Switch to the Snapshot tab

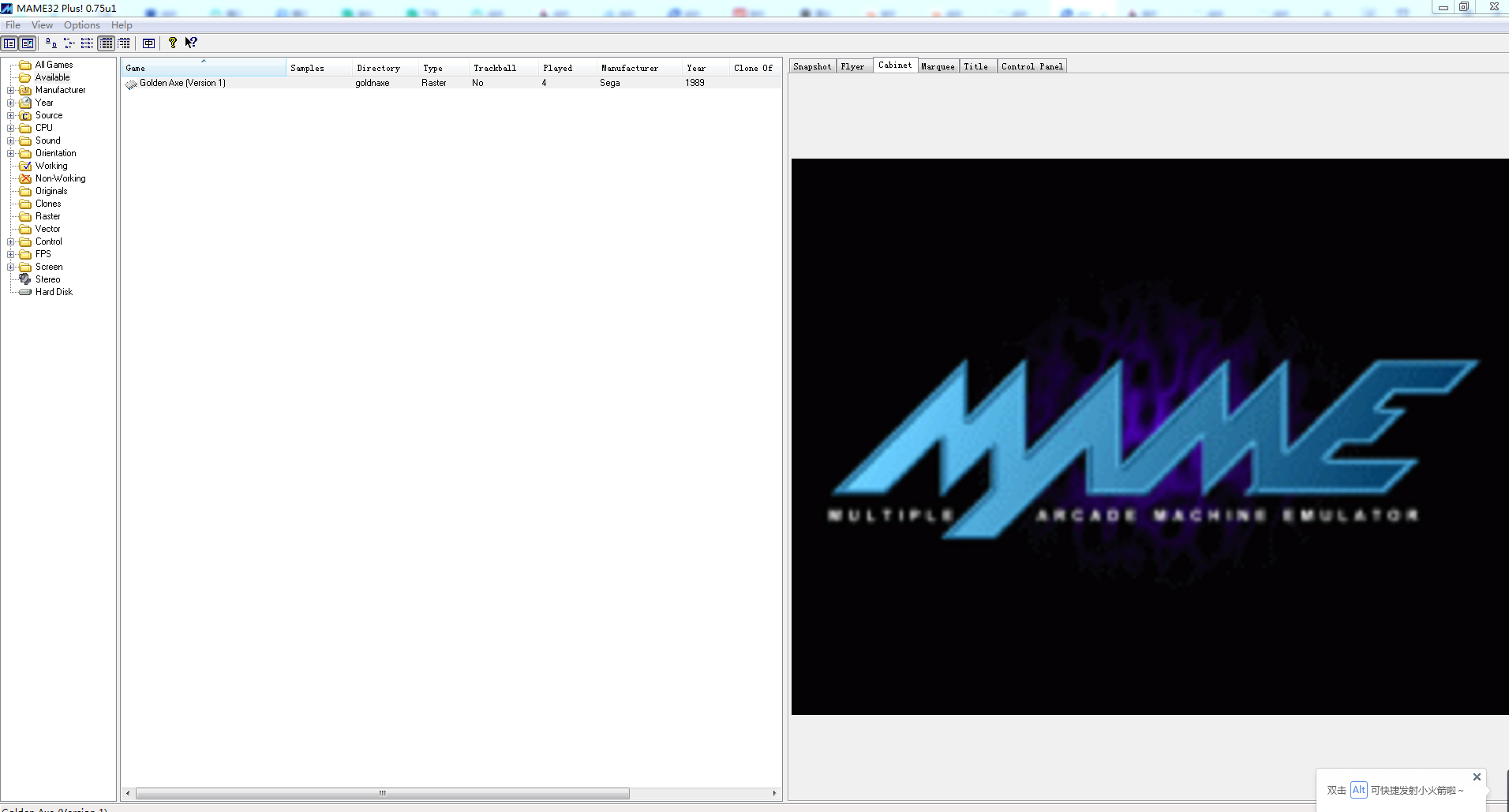point(812,66)
